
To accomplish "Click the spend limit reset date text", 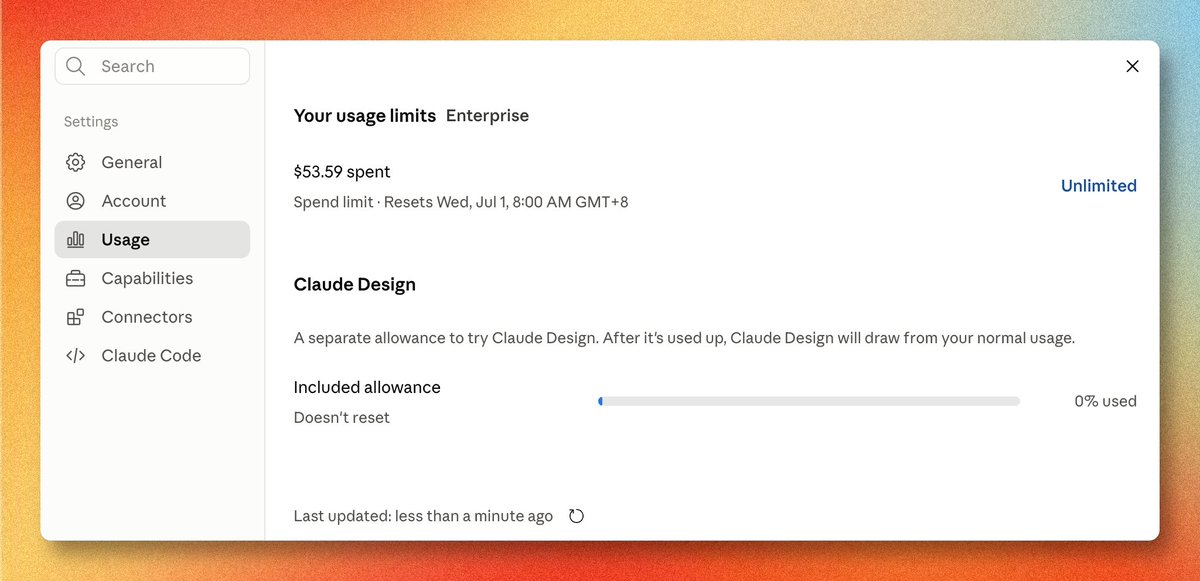I will point(461,202).
